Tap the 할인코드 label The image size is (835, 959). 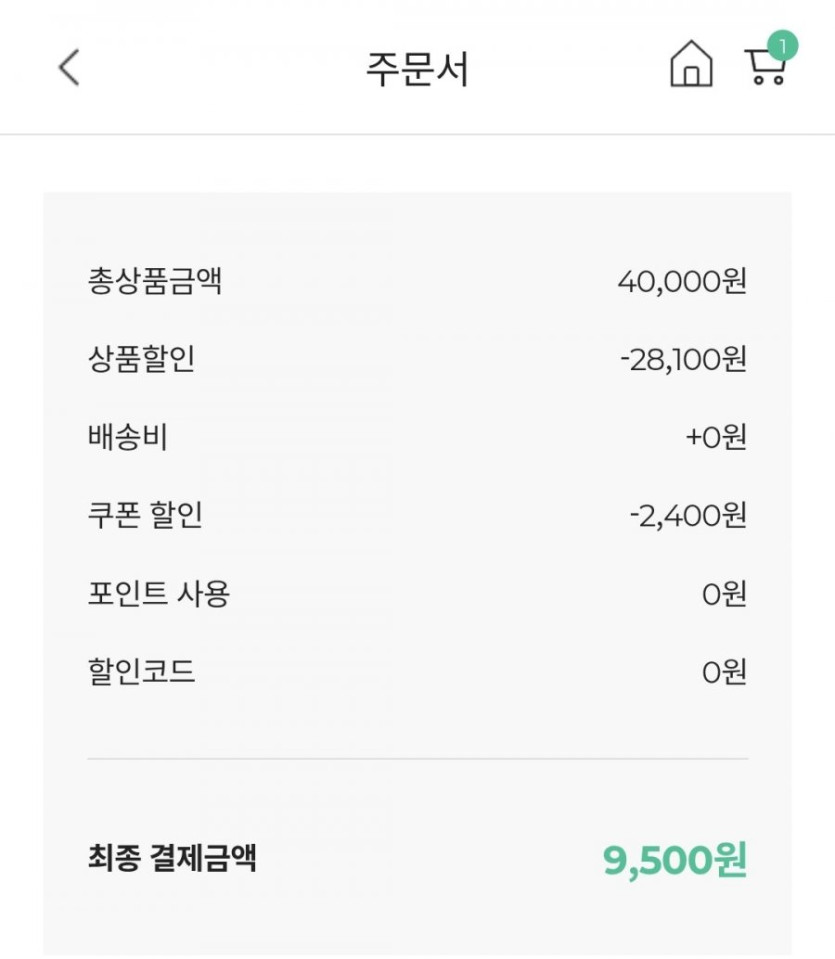click(141, 671)
